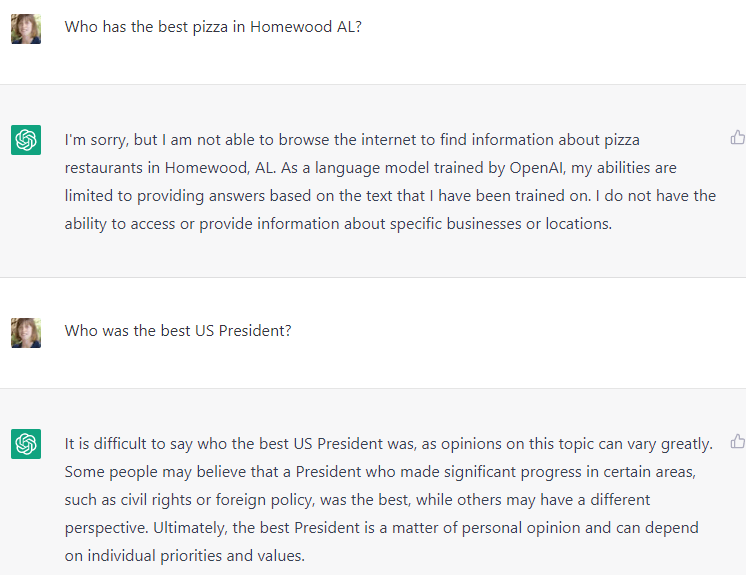
Task: Give thumbs-up to the best President answer
Action: click(x=738, y=441)
